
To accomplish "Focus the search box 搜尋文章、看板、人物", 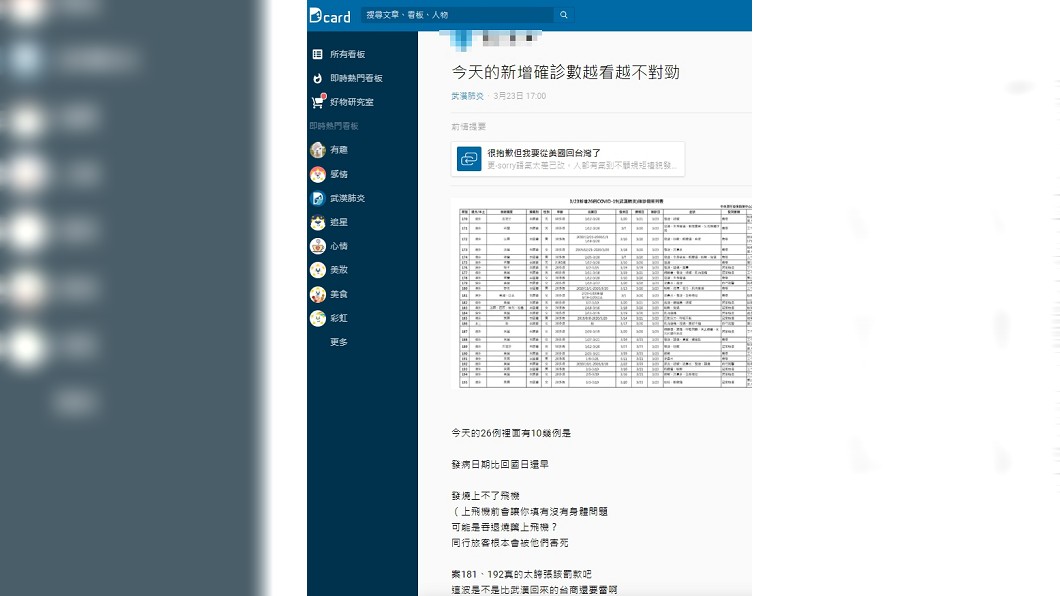I will tap(458, 15).
